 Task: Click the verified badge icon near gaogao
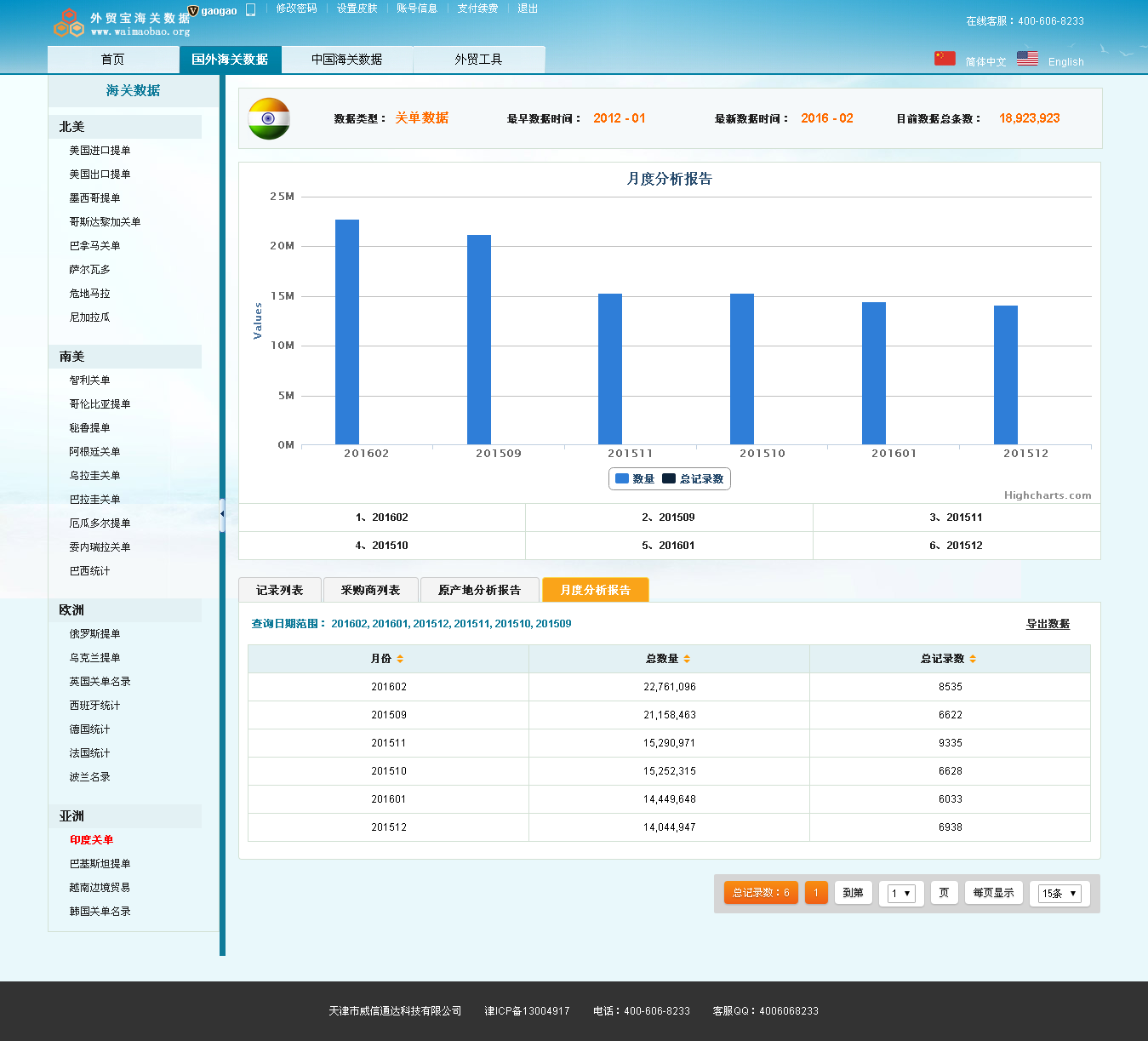point(193,10)
